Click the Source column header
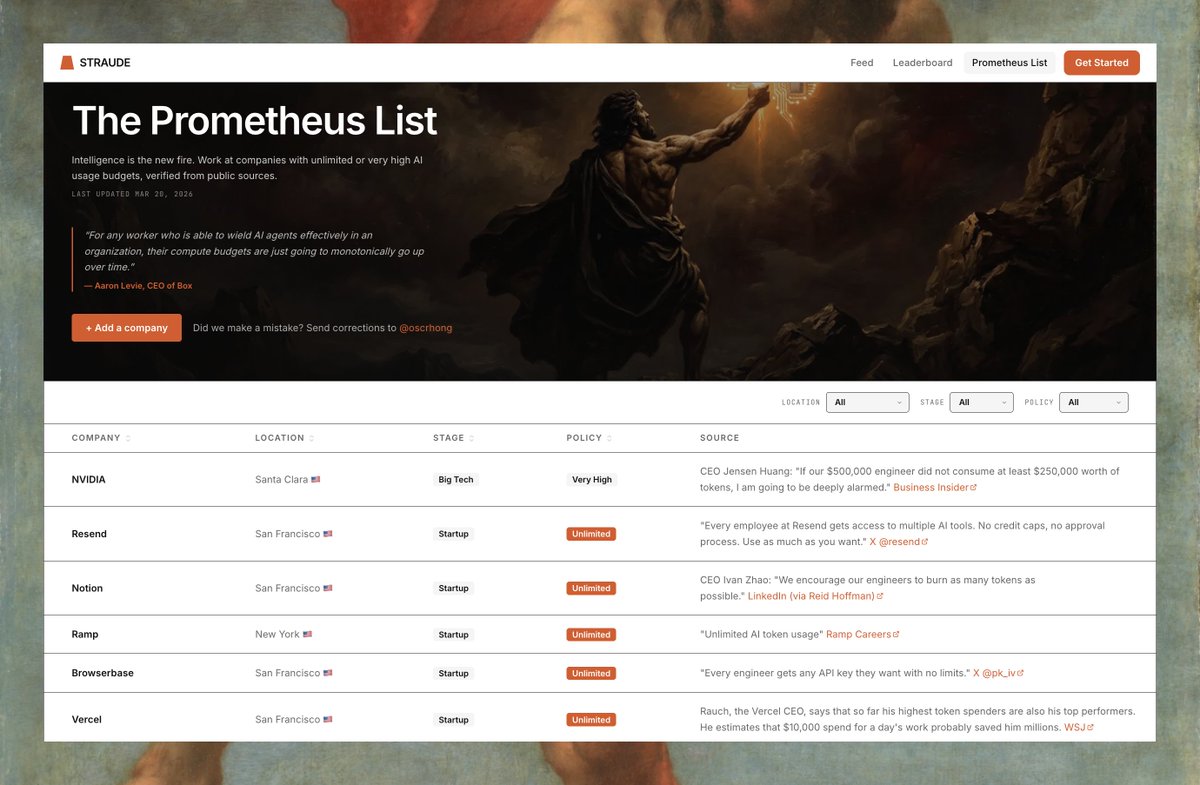1200x785 pixels. pos(720,438)
